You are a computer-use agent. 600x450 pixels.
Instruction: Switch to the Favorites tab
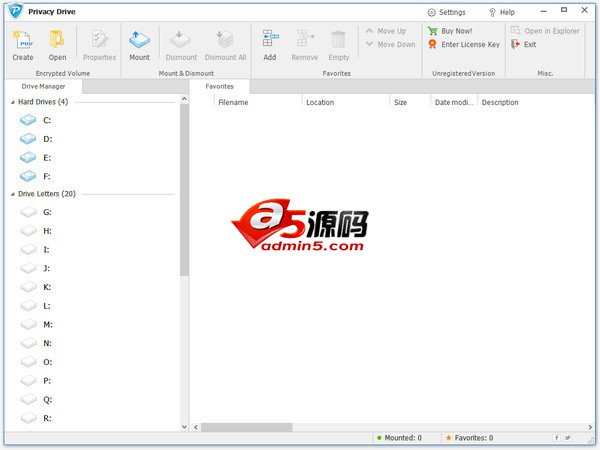tap(219, 86)
